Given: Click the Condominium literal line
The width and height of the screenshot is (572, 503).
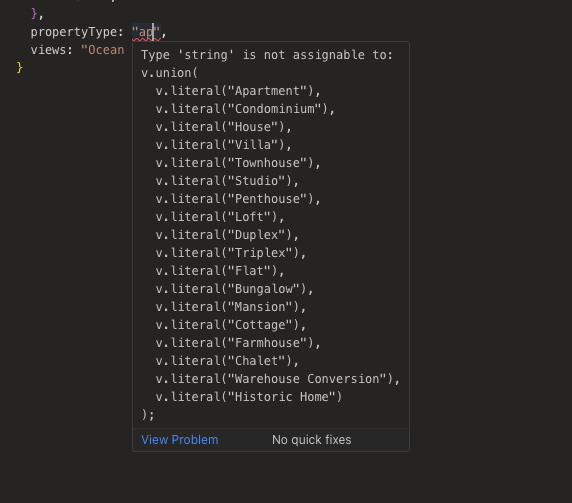Looking at the screenshot, I should 245,109.
